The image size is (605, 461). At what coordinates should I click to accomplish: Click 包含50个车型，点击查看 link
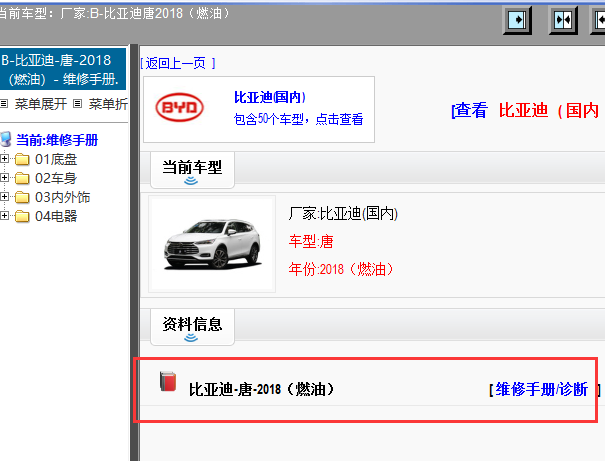pyautogui.click(x=298, y=119)
